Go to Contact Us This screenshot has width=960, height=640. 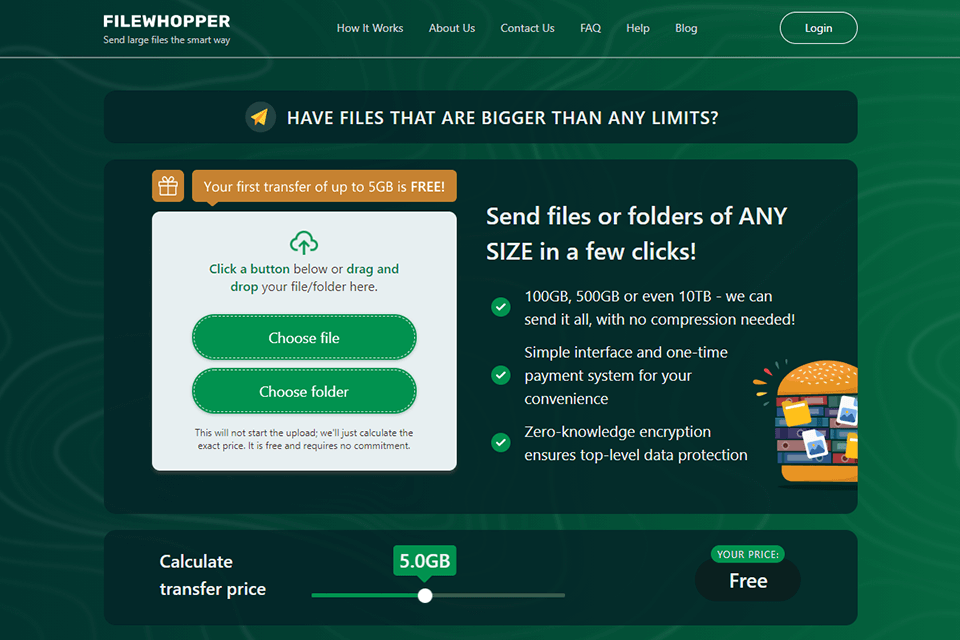pos(527,28)
